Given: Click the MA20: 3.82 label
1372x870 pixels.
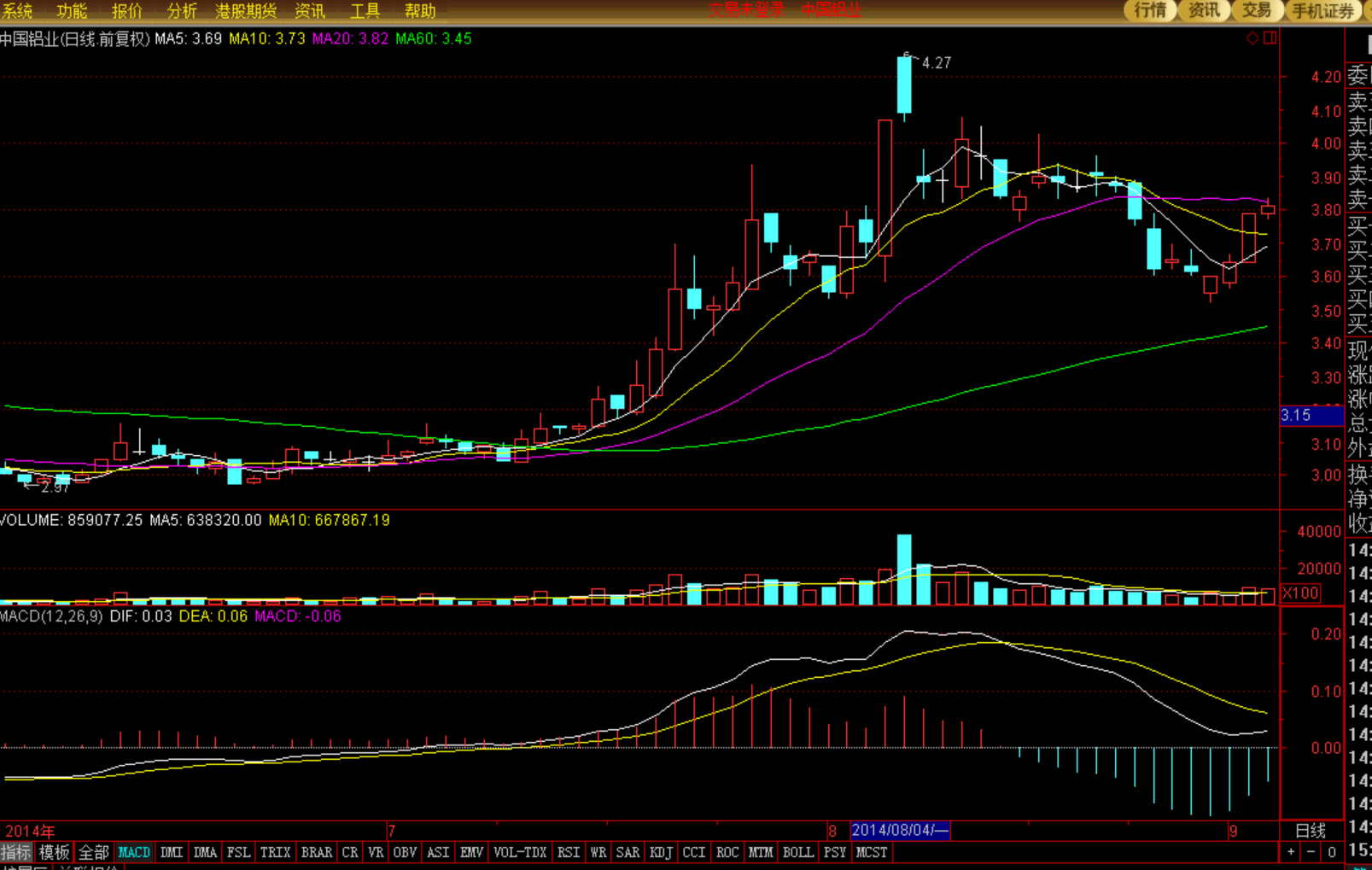Looking at the screenshot, I should coord(350,38).
